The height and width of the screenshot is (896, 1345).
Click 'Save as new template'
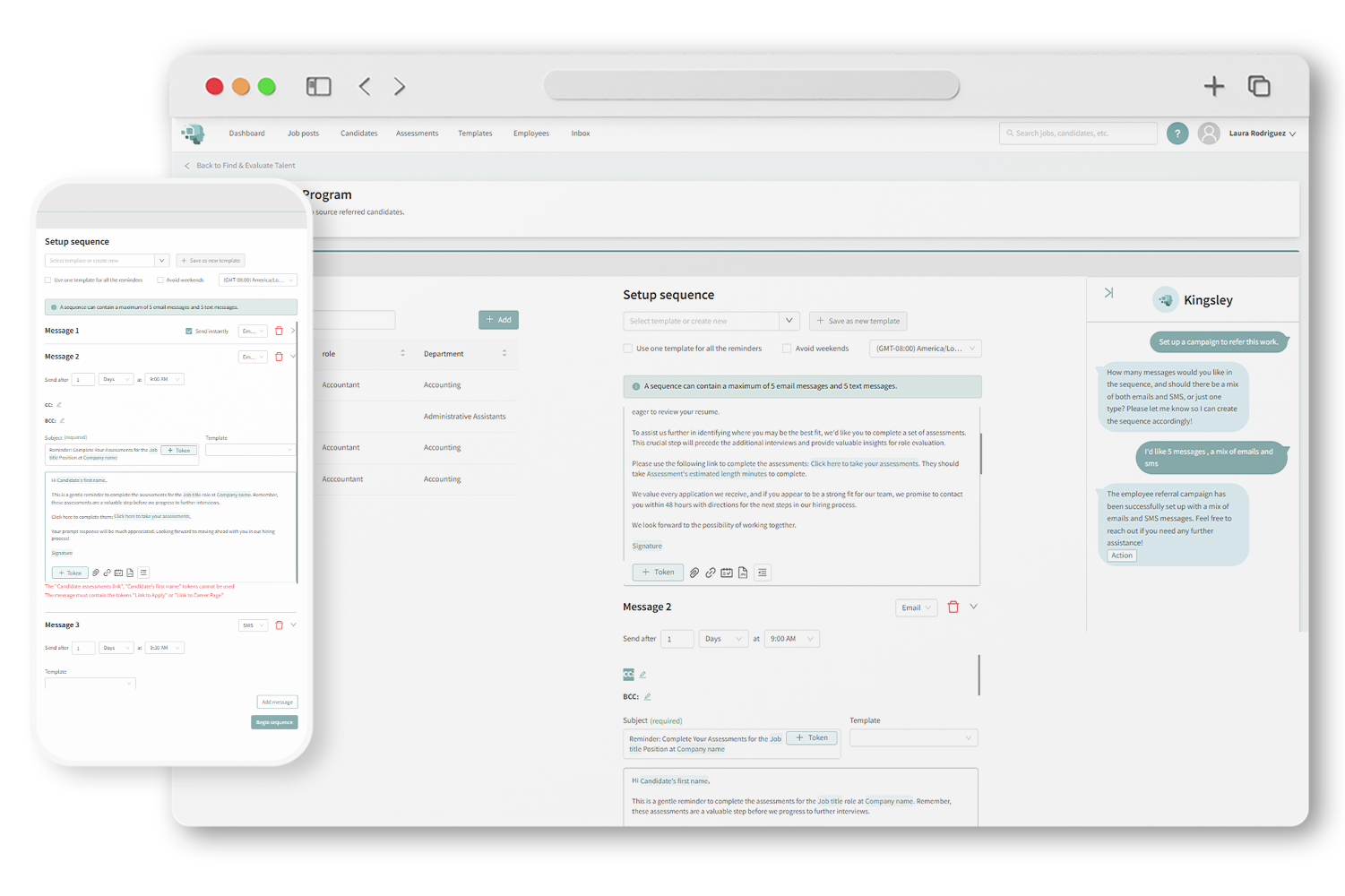pyautogui.click(x=858, y=321)
